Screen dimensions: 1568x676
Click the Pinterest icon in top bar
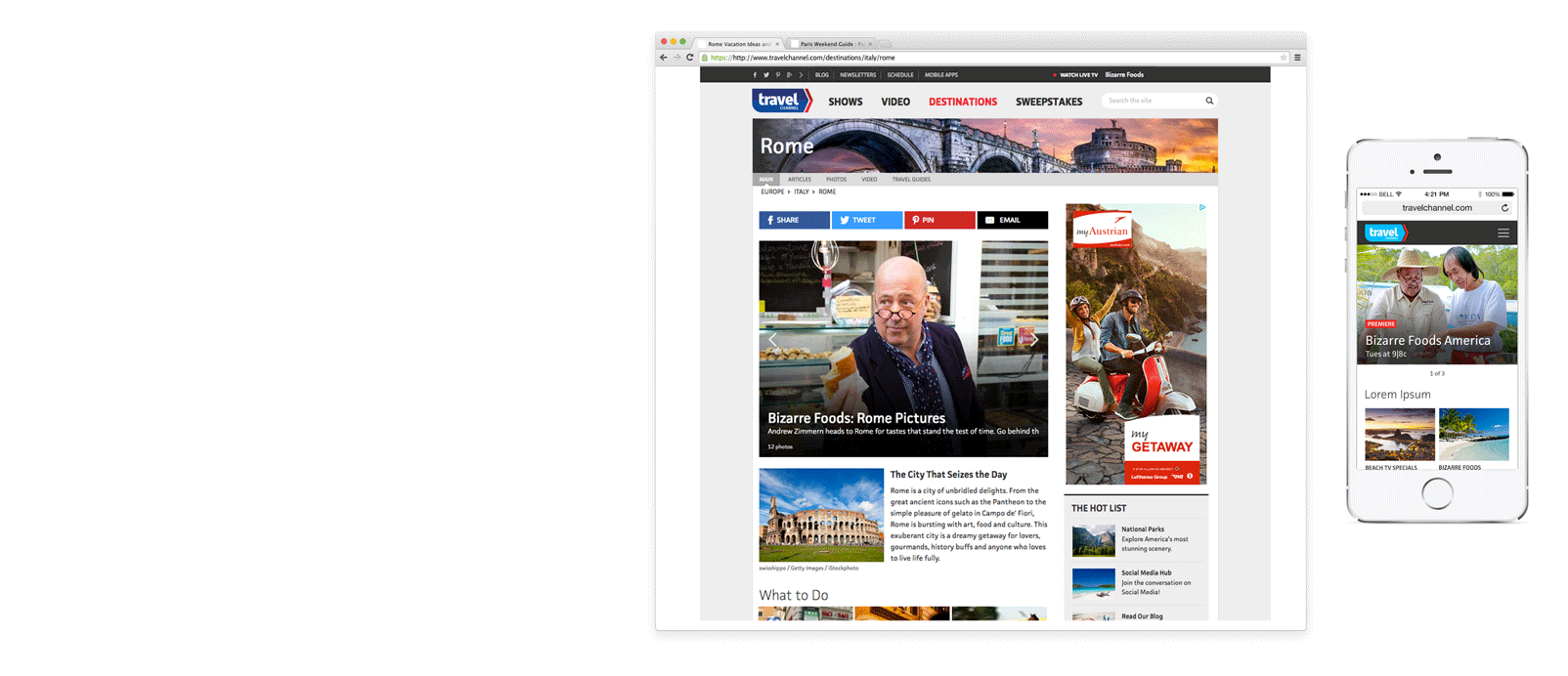pos(778,75)
